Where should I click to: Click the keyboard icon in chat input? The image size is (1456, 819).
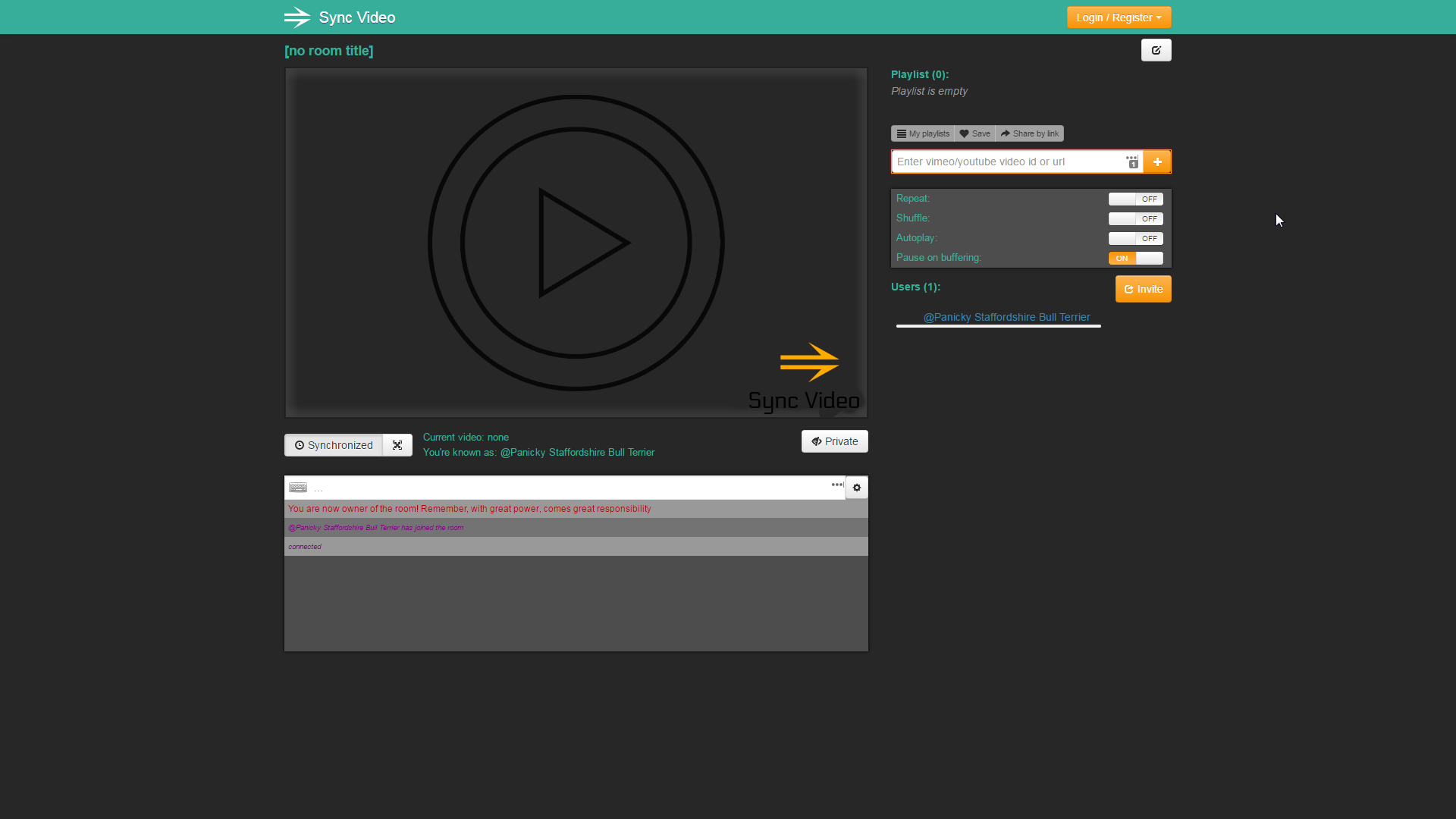pos(298,488)
